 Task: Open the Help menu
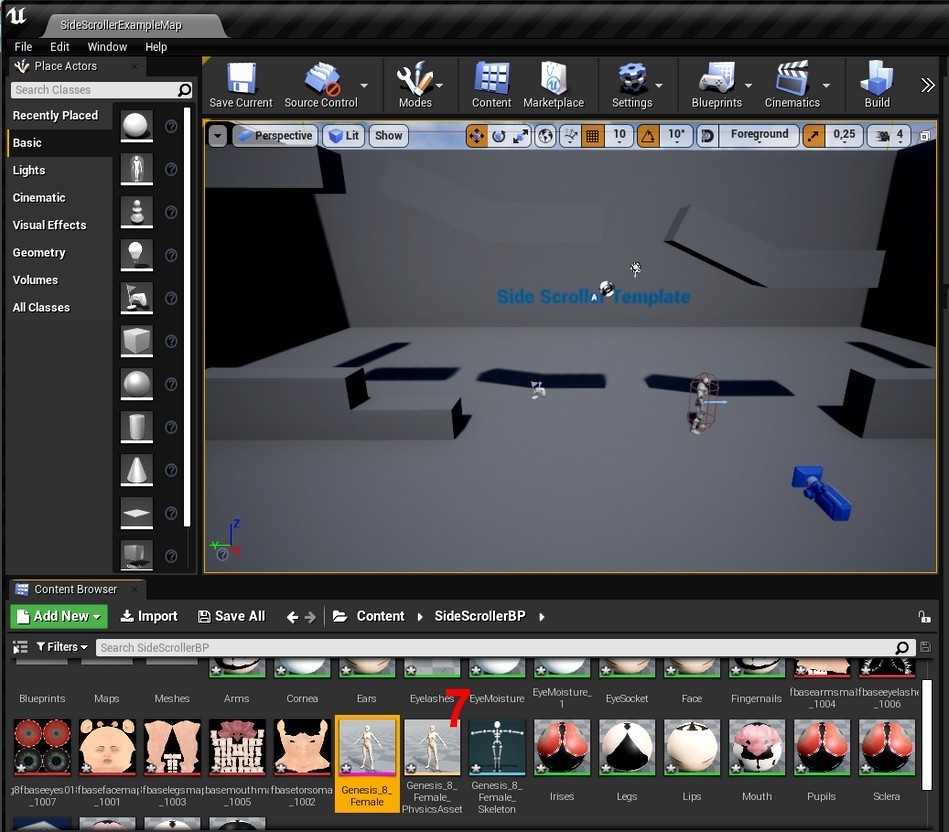[156, 47]
